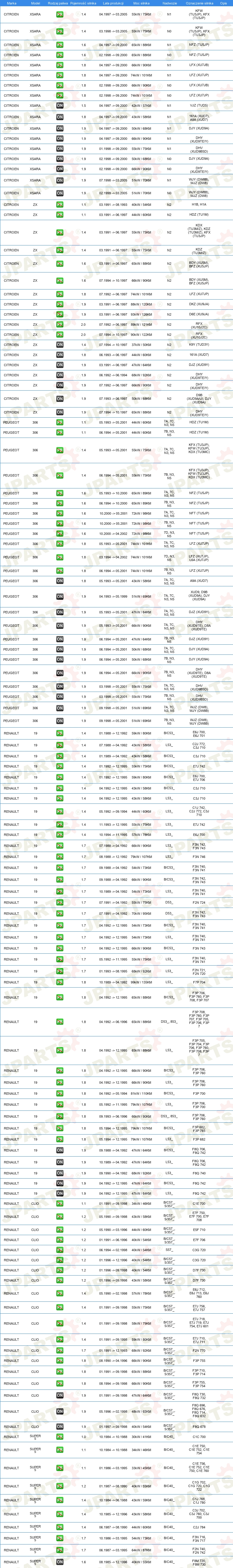The width and height of the screenshot is (233, 1568).
Task: Click petrol icon in Renault 19 F2N 721, F2N 720 row
Action: coord(60,971)
